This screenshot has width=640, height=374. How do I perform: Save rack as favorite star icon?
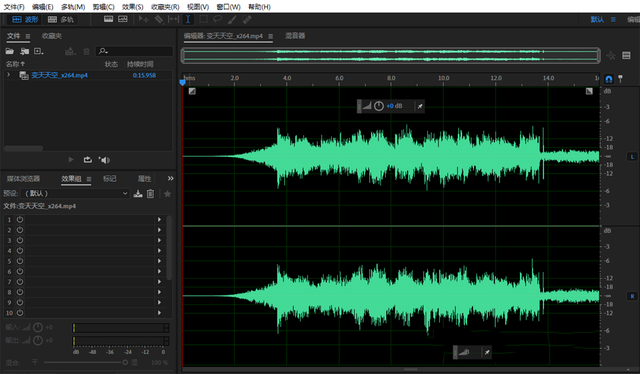[x=167, y=194]
